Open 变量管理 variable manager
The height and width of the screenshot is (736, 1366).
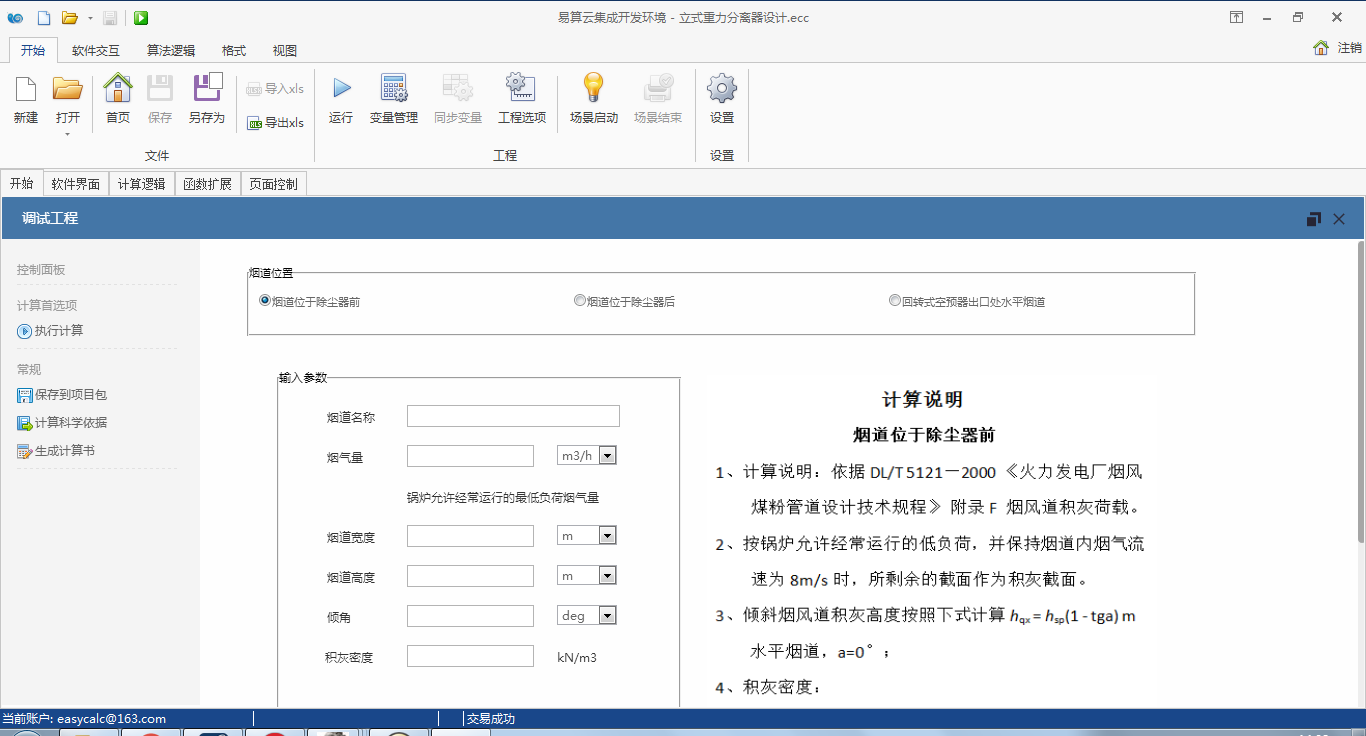point(393,90)
